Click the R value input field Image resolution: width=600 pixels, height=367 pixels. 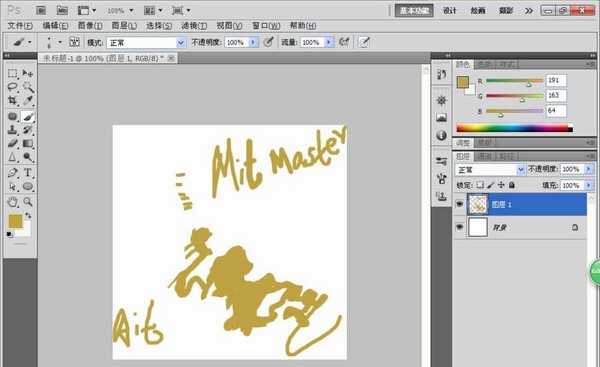tap(556, 80)
